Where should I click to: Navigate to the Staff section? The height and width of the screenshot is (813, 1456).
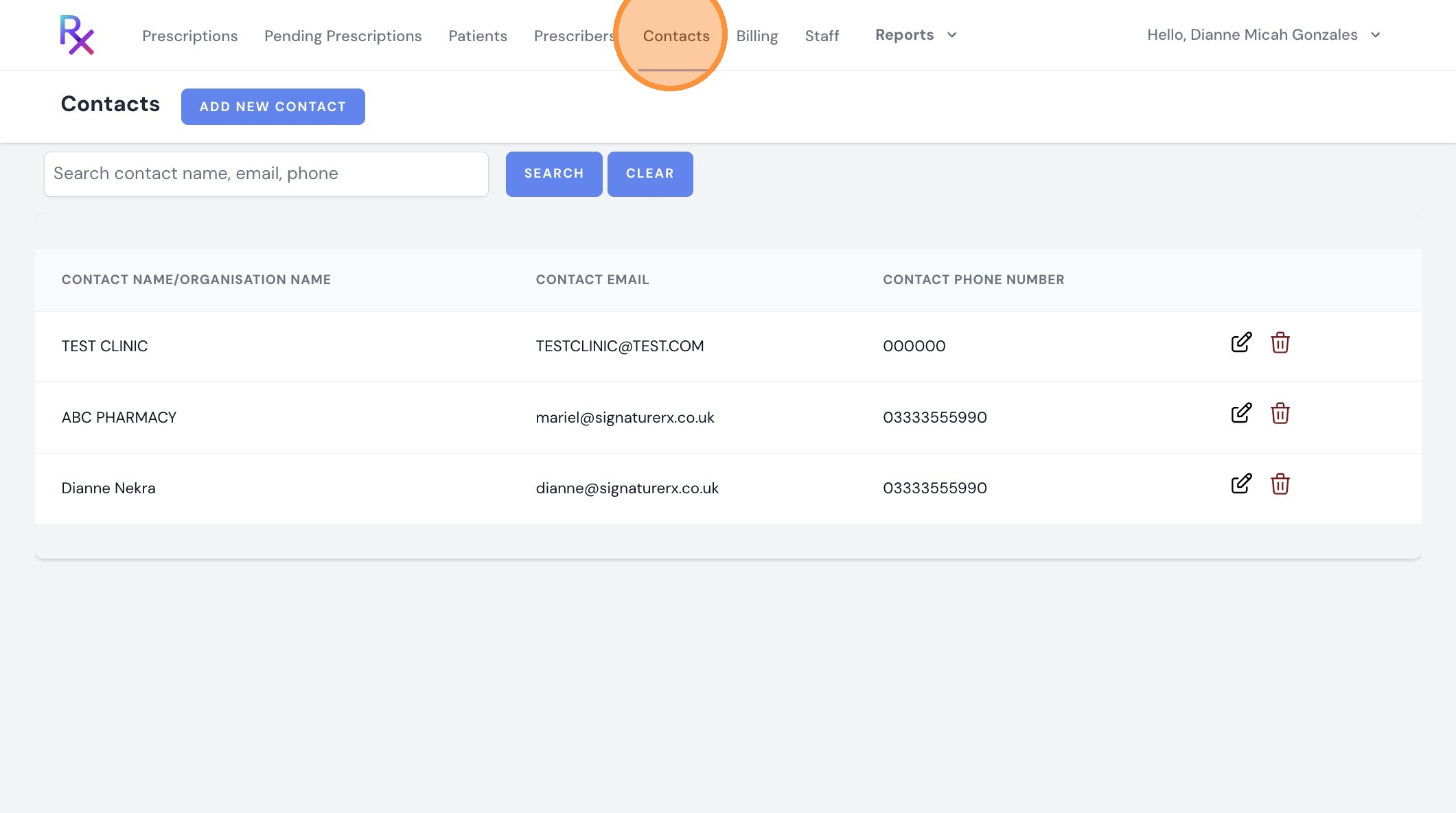[x=822, y=36]
